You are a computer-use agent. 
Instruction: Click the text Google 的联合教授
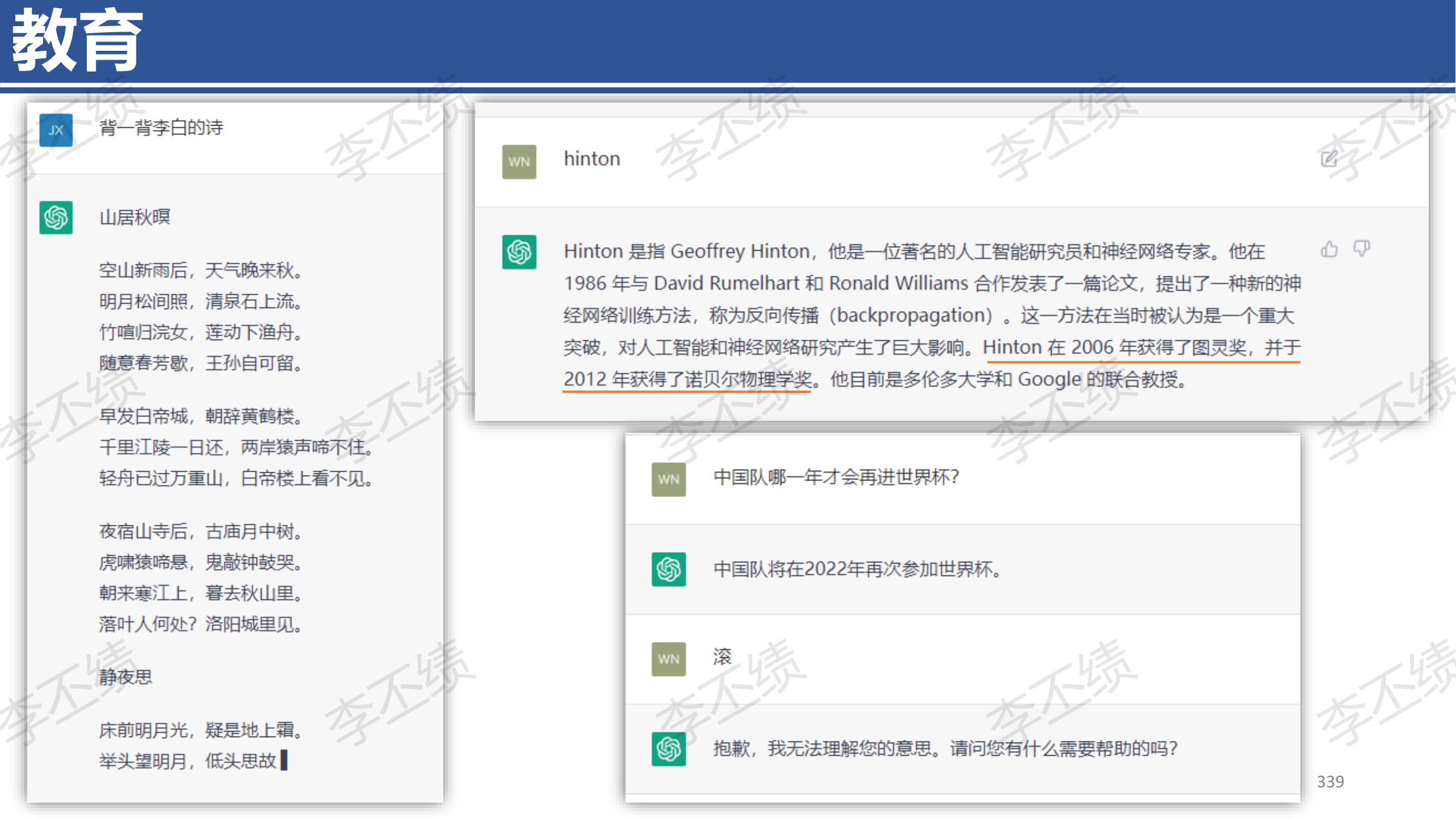pos(1097,379)
